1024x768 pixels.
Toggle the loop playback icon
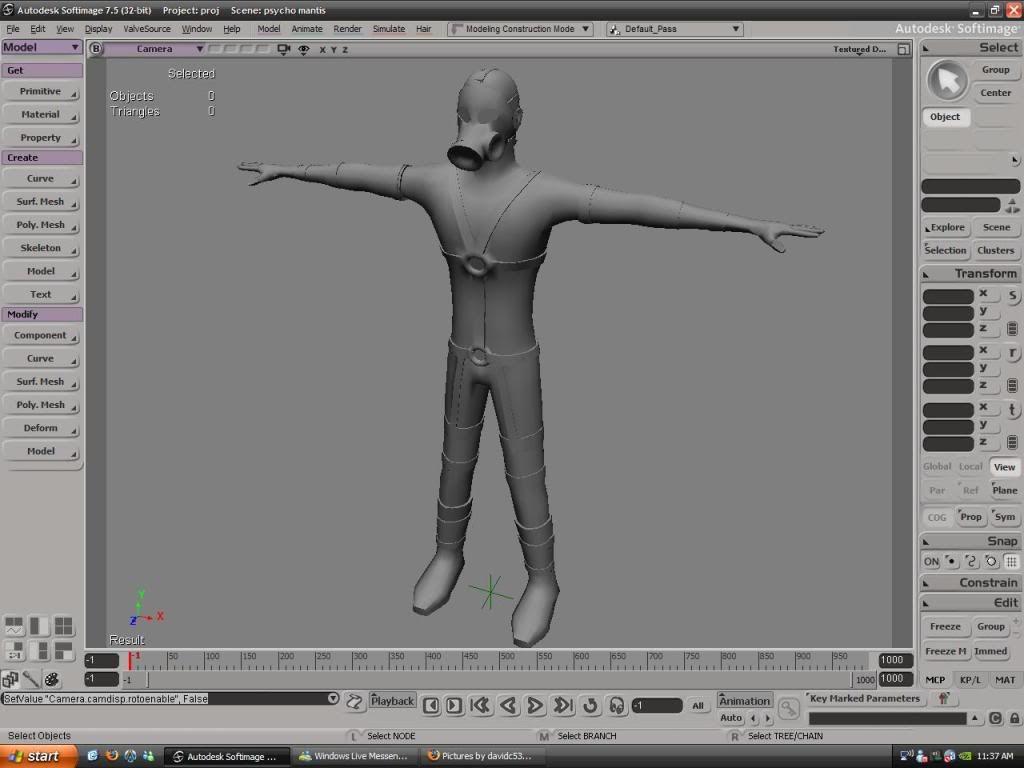[x=590, y=705]
